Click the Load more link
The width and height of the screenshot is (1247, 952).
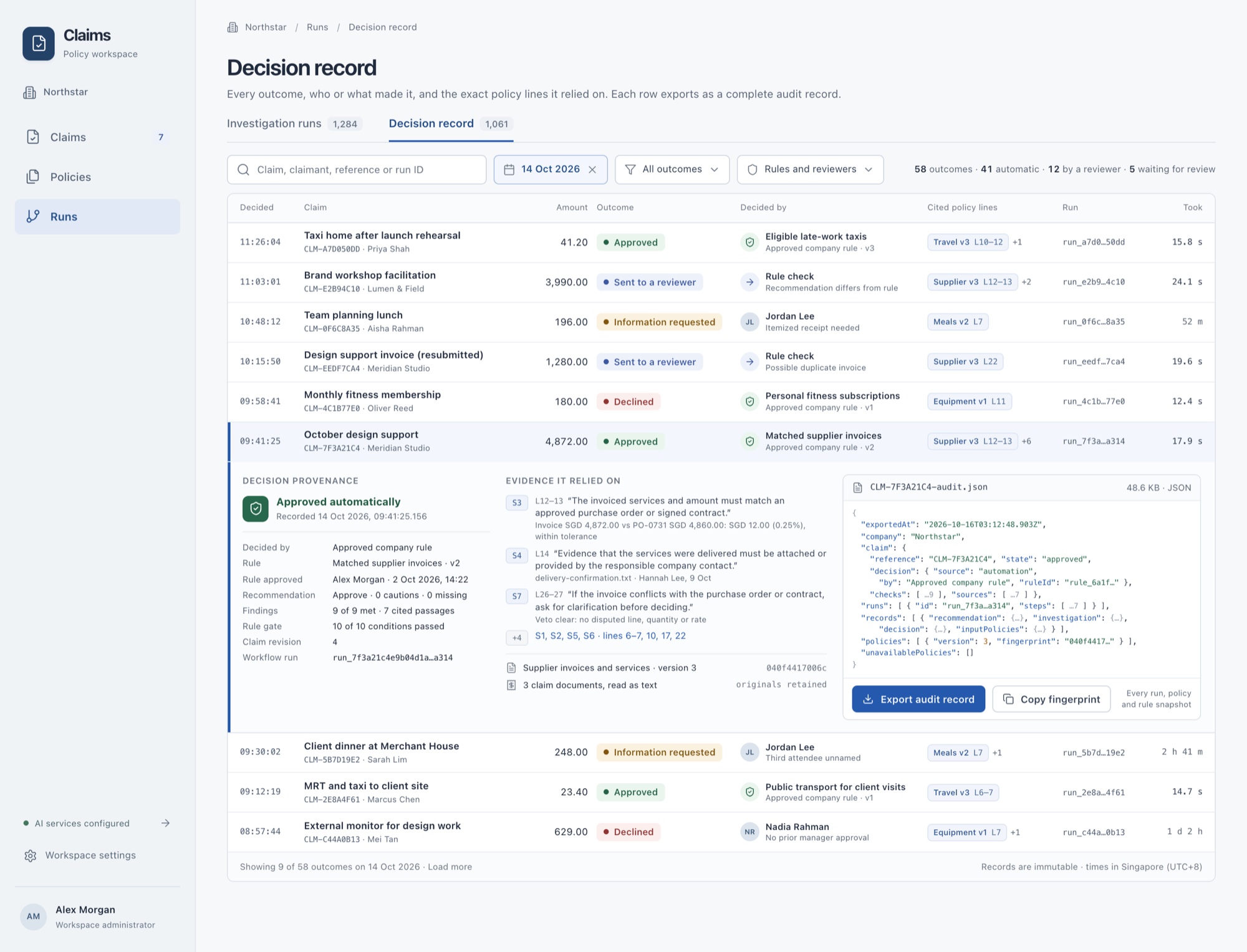(450, 867)
